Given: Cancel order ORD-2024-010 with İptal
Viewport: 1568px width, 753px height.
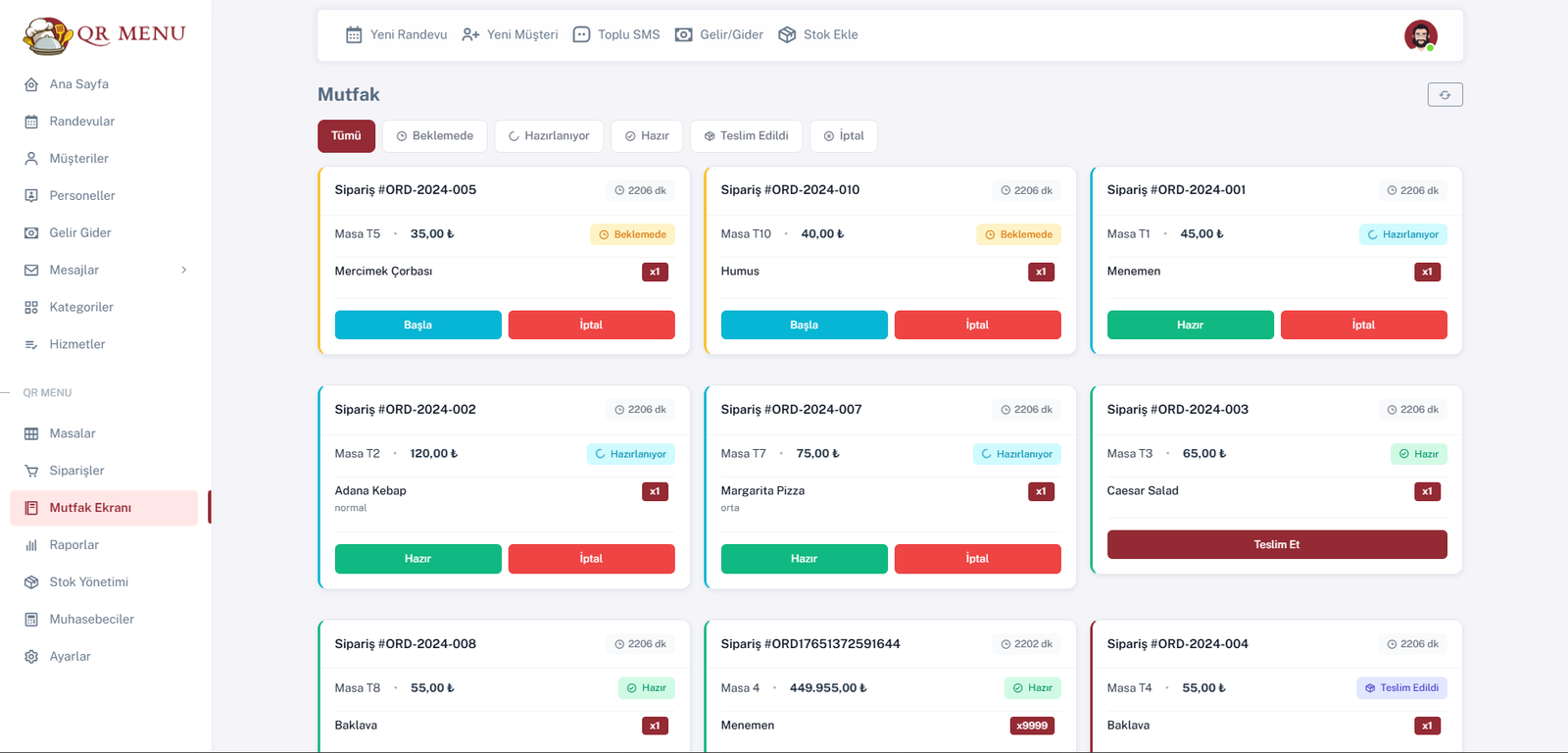Looking at the screenshot, I should [977, 326].
